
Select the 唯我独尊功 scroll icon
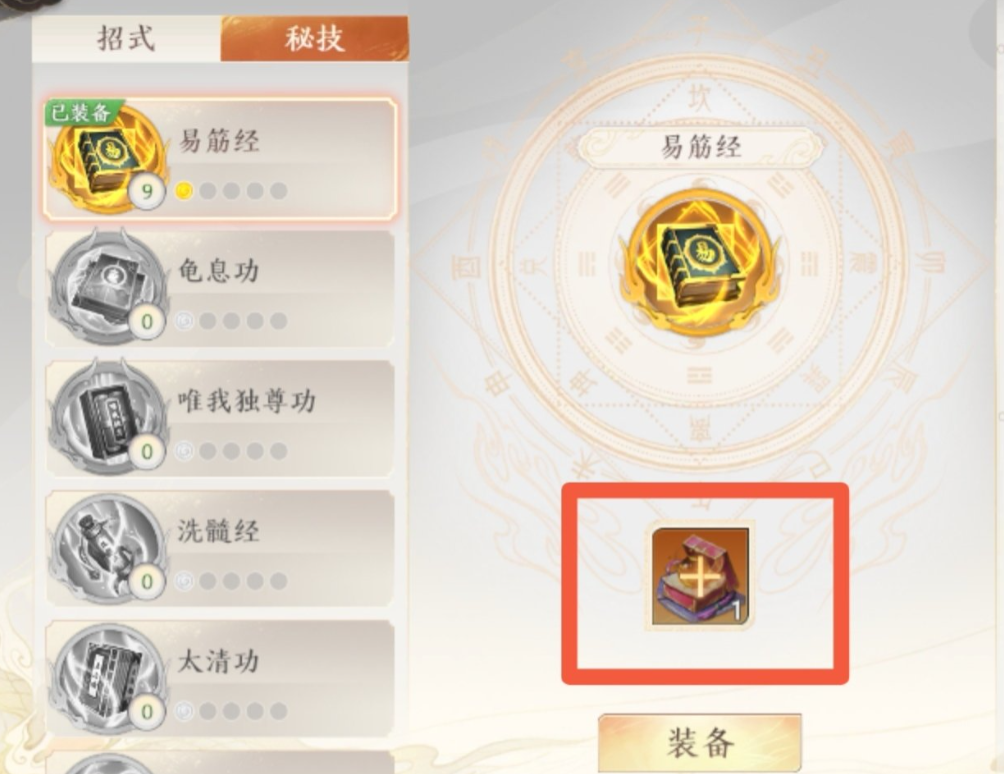point(108,417)
